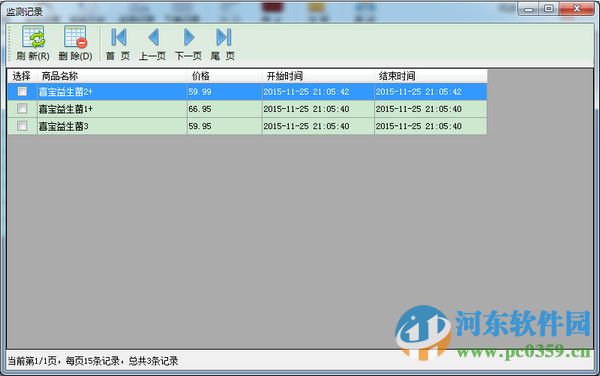Click the 删除(D) delete records icon
Image resolution: width=600 pixels, height=376 pixels.
pos(75,37)
